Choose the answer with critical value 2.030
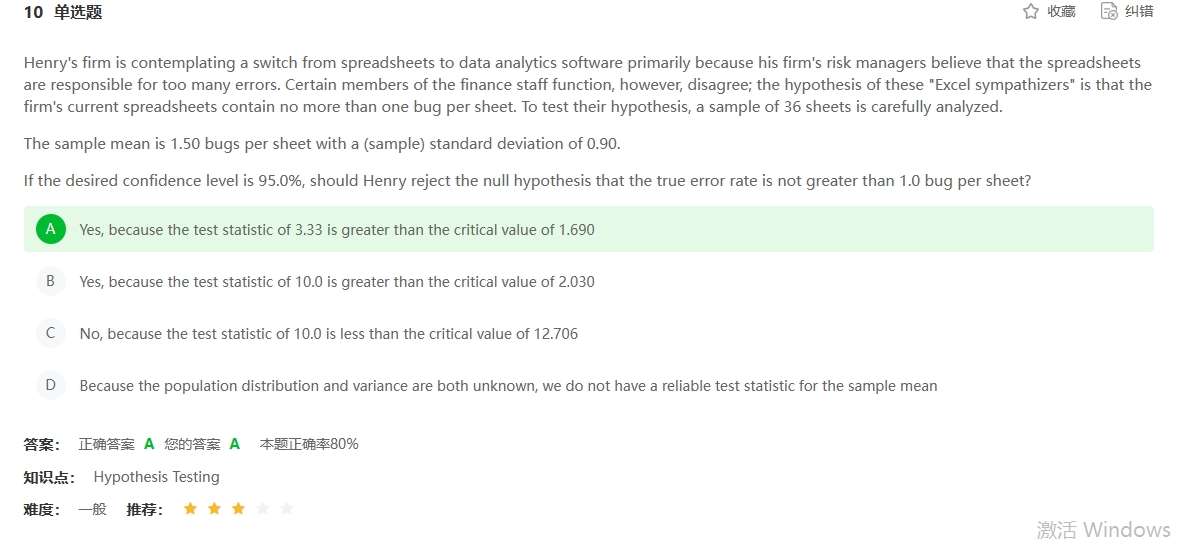This screenshot has width=1188, height=545. pos(337,282)
